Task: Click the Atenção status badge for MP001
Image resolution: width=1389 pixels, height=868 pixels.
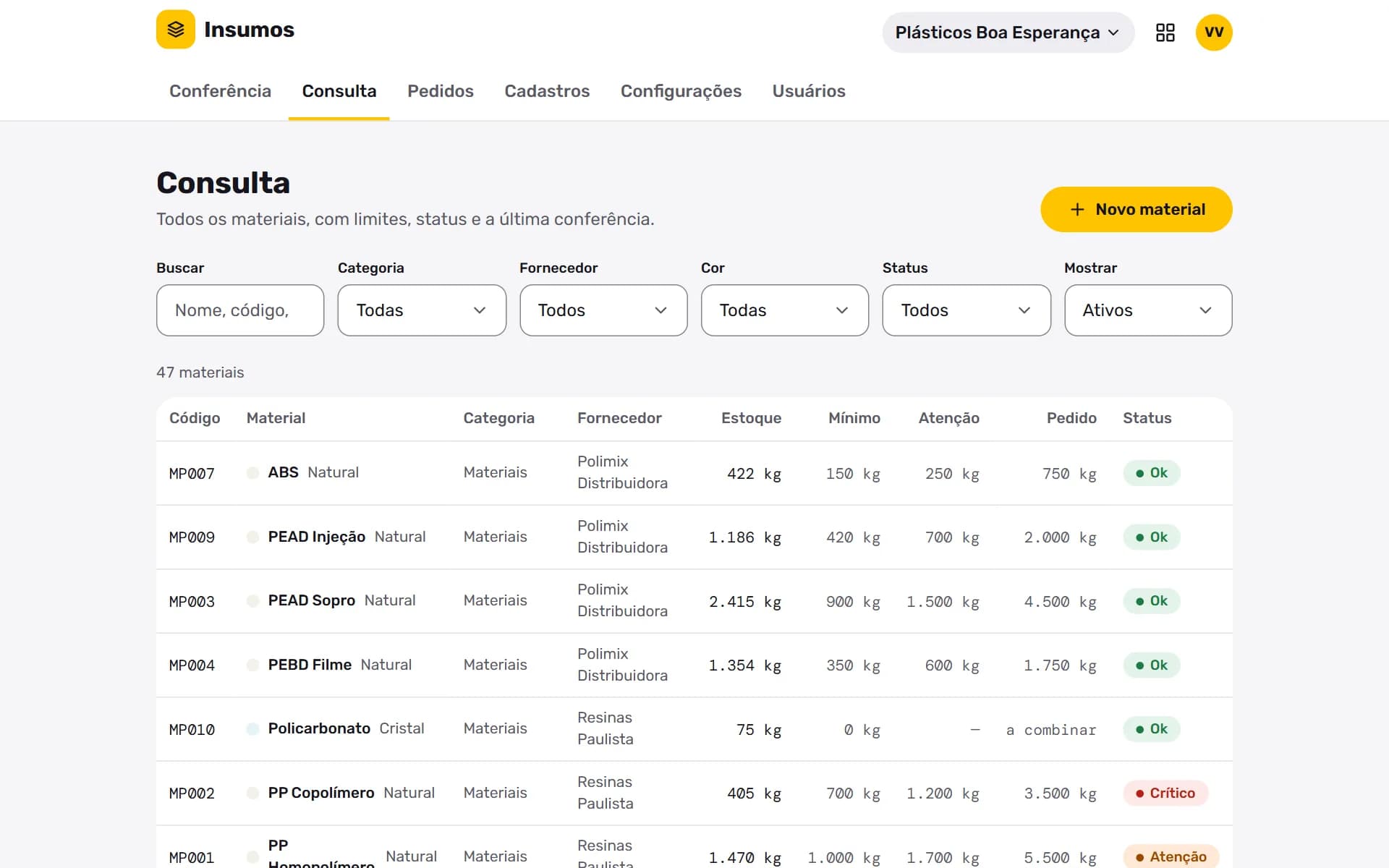Action: 1171,857
